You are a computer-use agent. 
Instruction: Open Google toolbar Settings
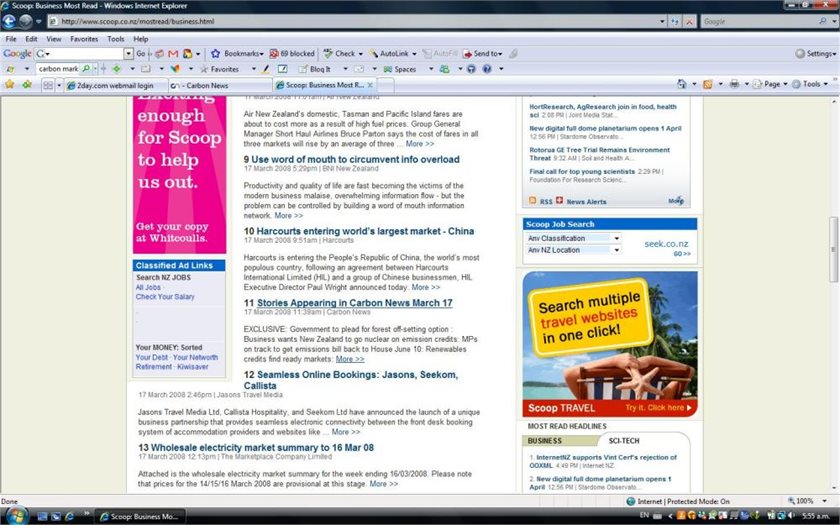point(815,54)
